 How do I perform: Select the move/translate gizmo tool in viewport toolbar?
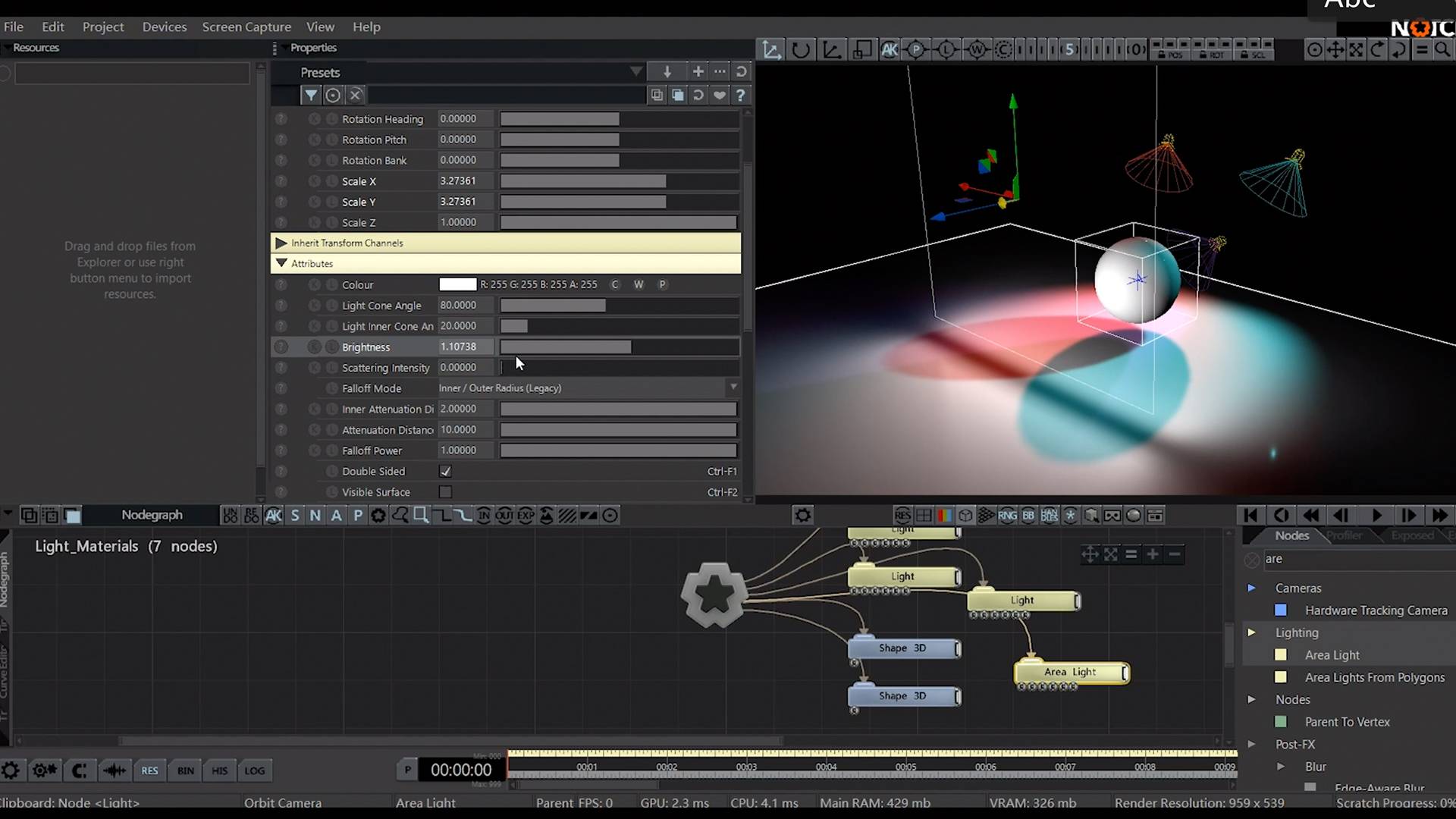point(772,50)
